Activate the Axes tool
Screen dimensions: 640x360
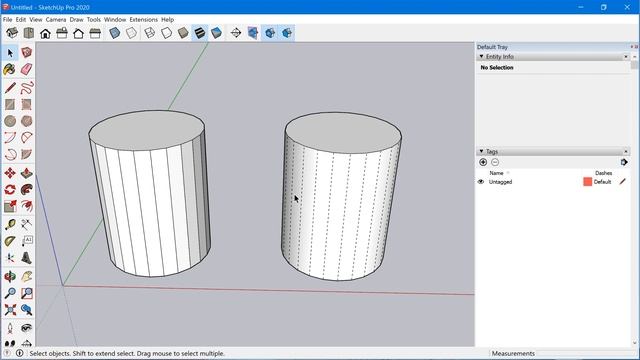click(x=10, y=258)
